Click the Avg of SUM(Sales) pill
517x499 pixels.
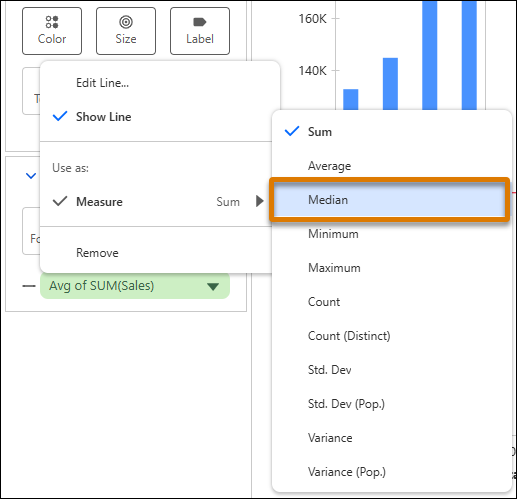(135, 286)
